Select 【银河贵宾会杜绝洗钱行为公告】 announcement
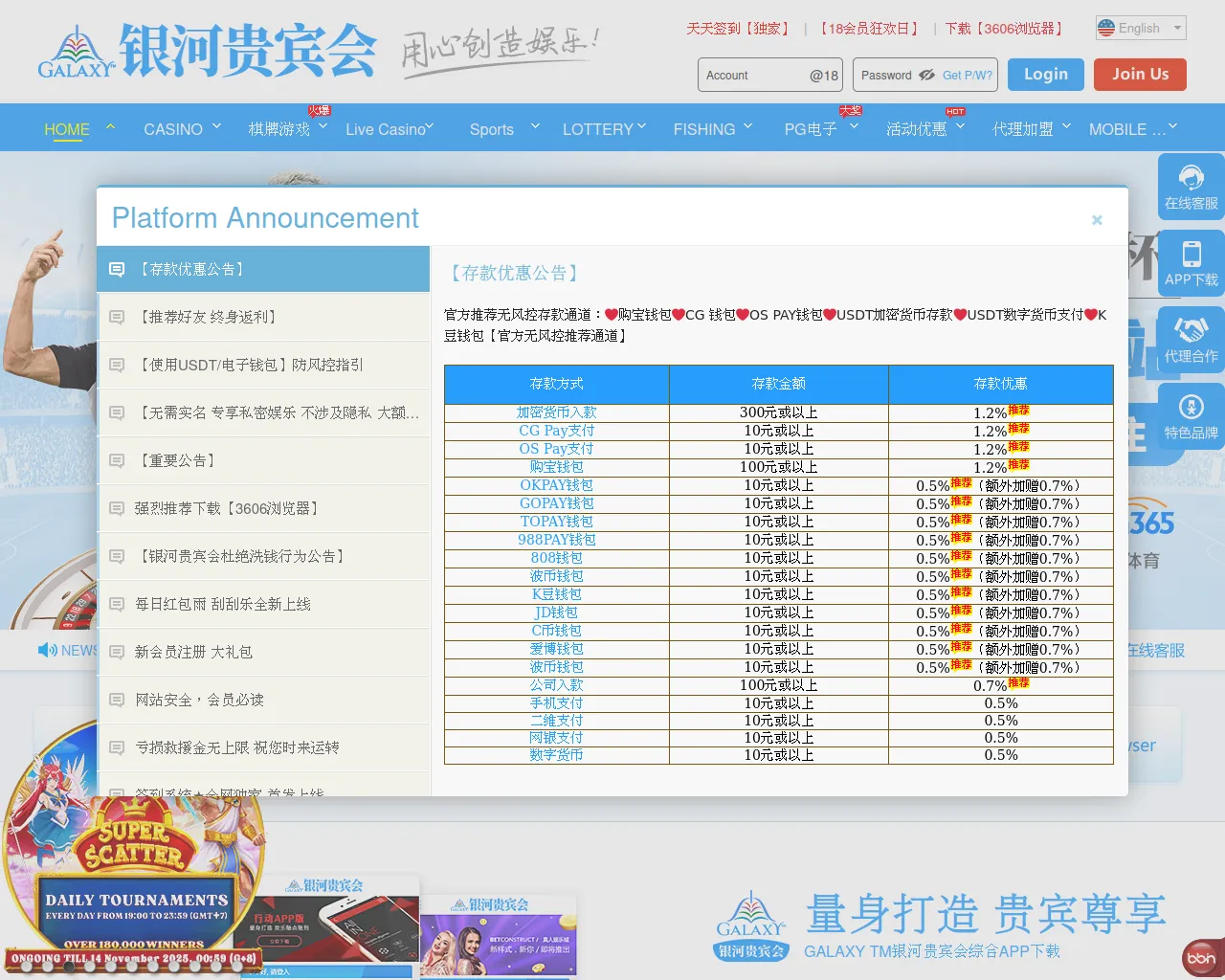1225x980 pixels. [x=263, y=556]
